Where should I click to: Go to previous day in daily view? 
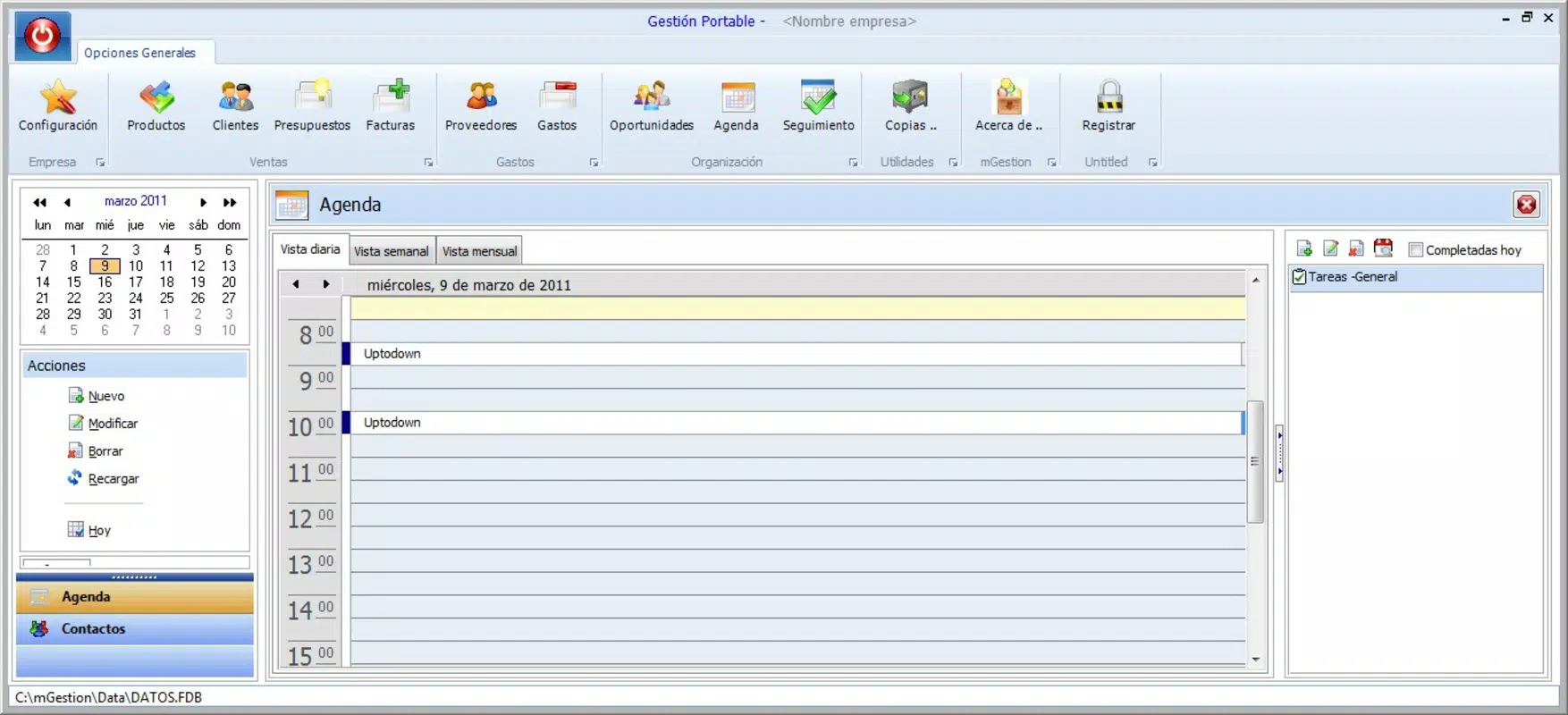(296, 284)
